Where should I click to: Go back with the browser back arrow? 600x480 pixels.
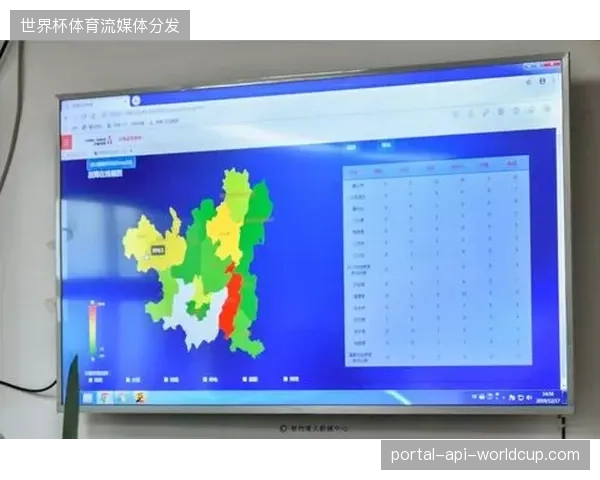click(67, 116)
